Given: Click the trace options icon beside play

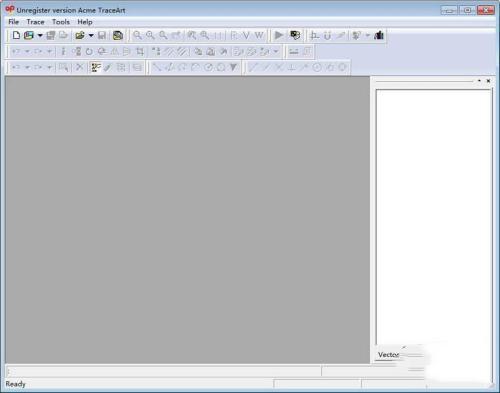Looking at the screenshot, I should (x=295, y=35).
